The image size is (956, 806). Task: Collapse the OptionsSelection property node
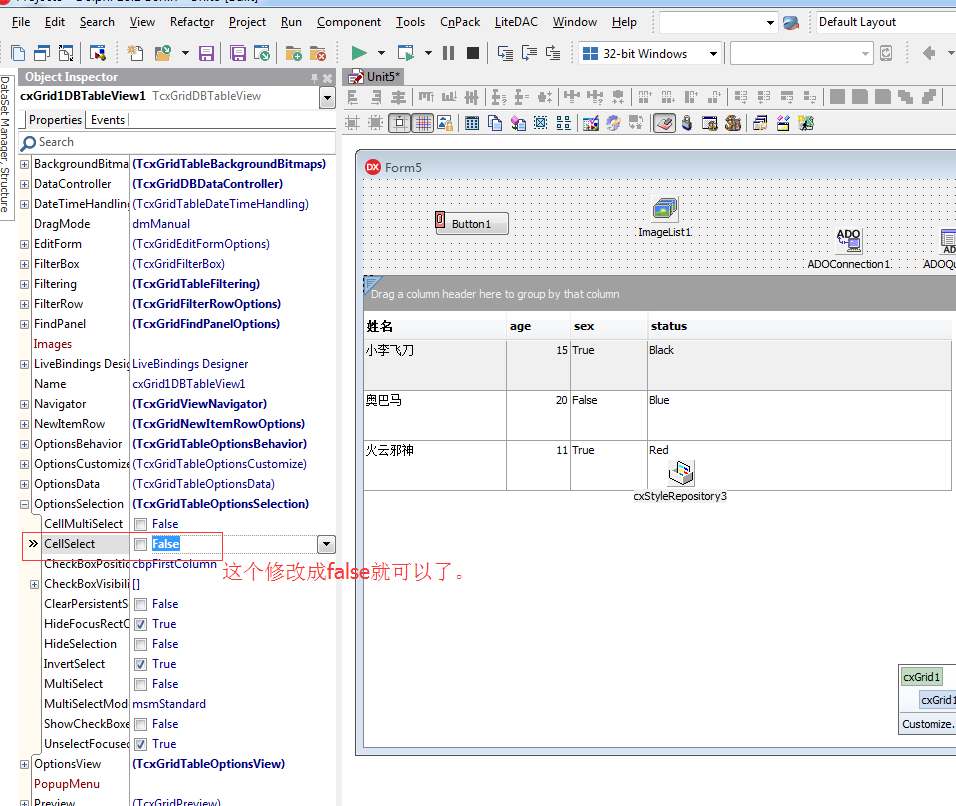point(24,504)
